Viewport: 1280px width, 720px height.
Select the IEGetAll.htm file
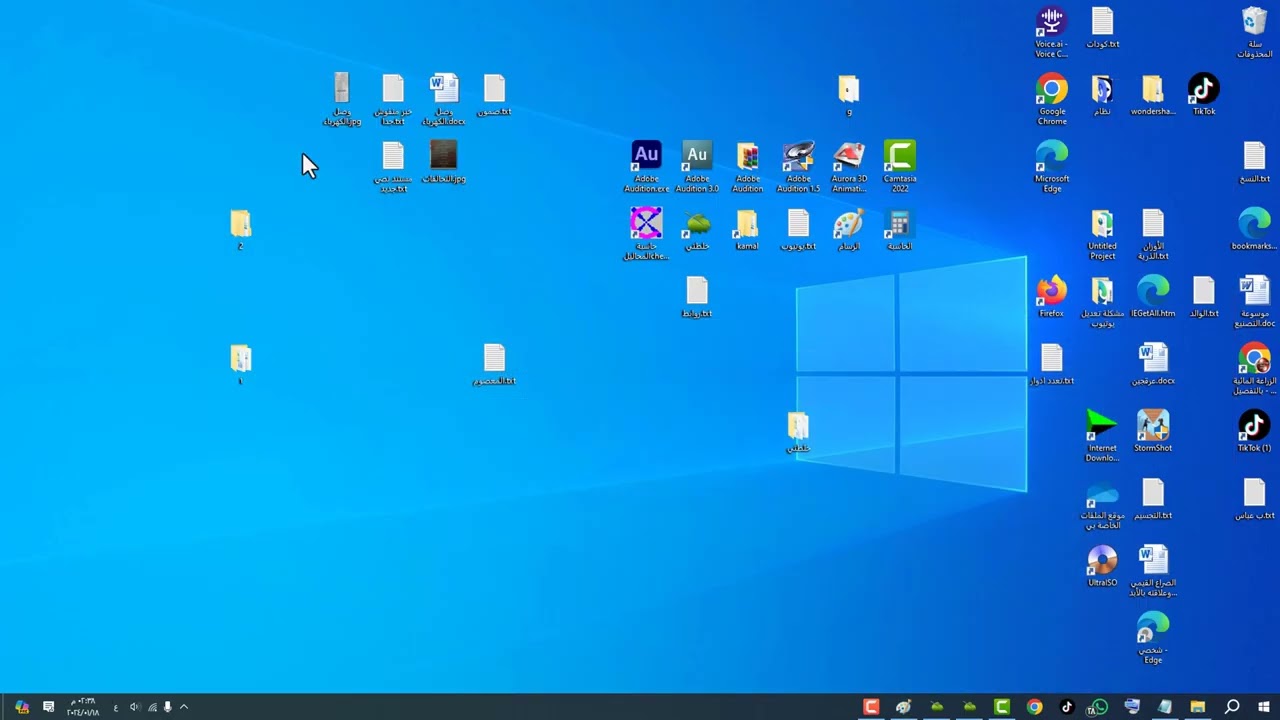[1153, 297]
